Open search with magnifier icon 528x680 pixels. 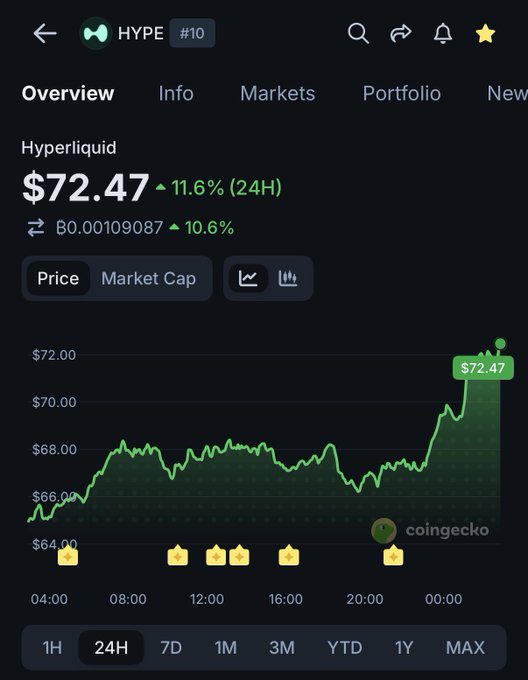pyautogui.click(x=358, y=33)
